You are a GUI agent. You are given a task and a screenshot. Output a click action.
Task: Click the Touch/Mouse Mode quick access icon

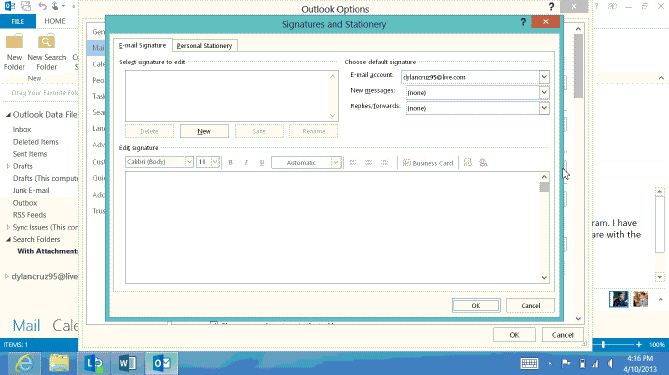[56, 6]
